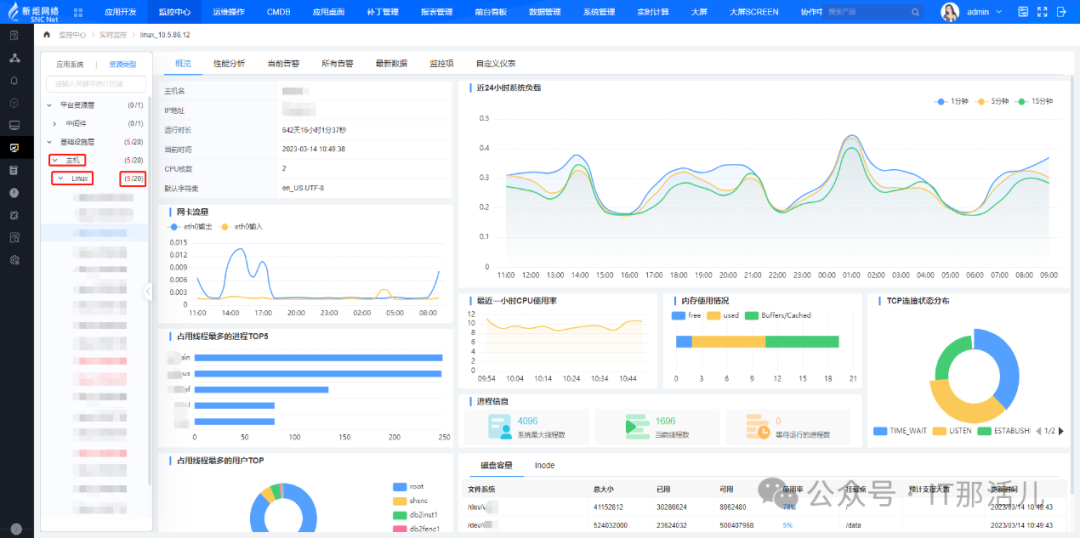Open the gear settings icon in sidebar
This screenshot has width=1080, height=538.
[x=14, y=260]
